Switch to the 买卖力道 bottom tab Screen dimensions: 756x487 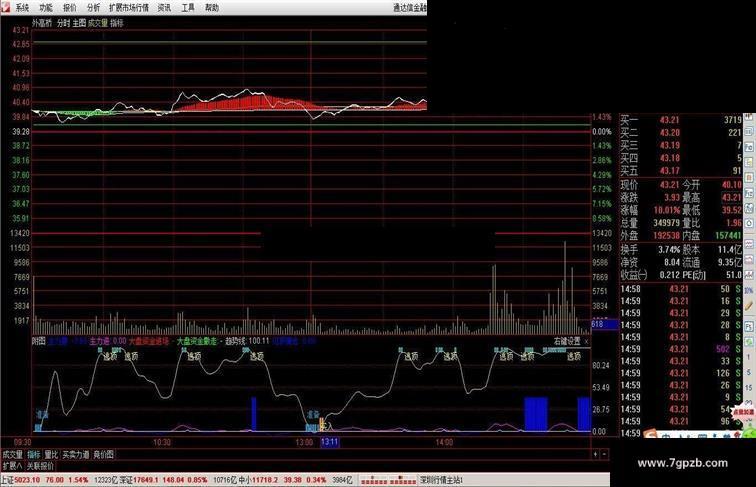click(76, 454)
